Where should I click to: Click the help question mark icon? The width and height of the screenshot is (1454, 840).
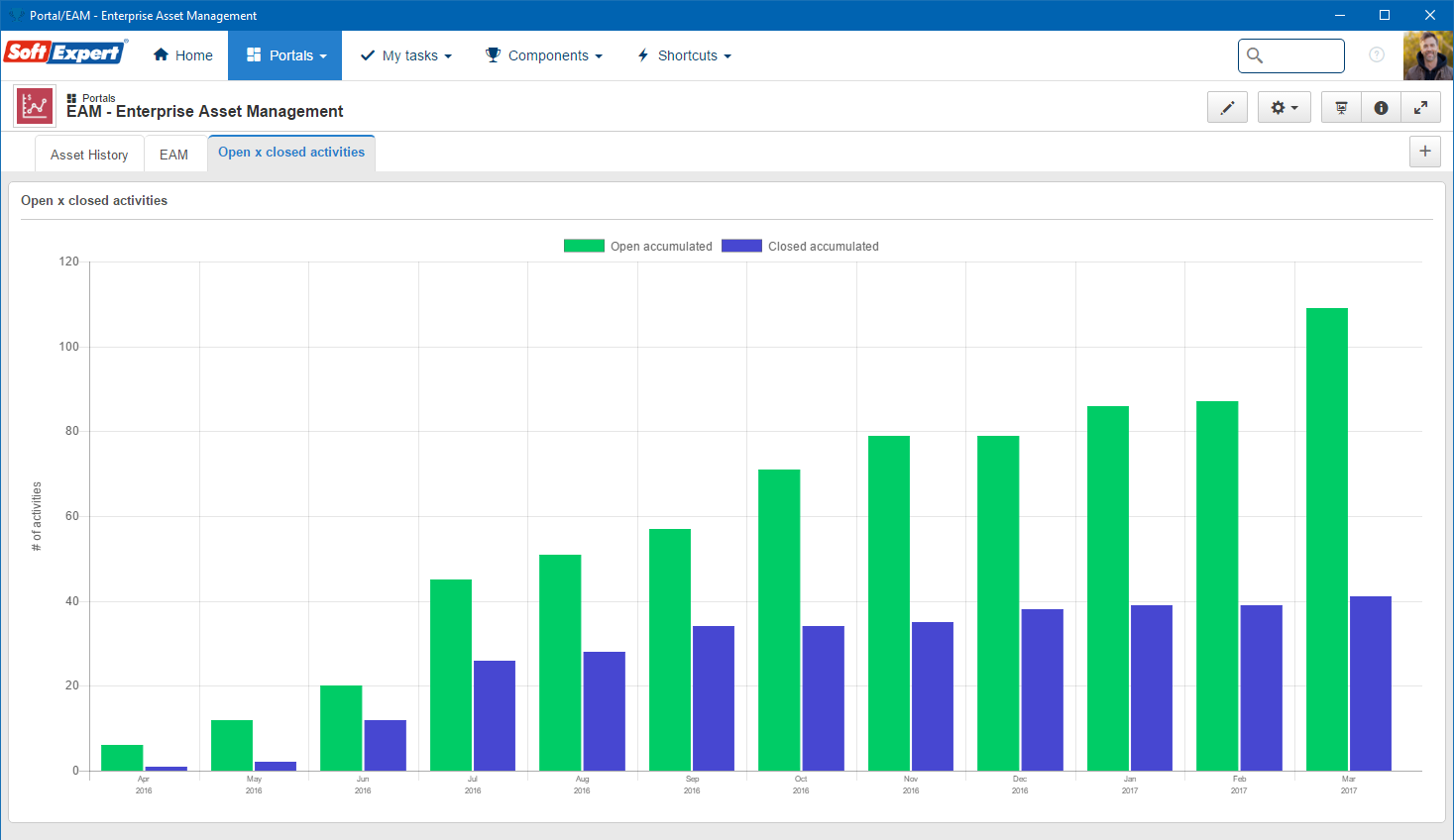tap(1377, 55)
